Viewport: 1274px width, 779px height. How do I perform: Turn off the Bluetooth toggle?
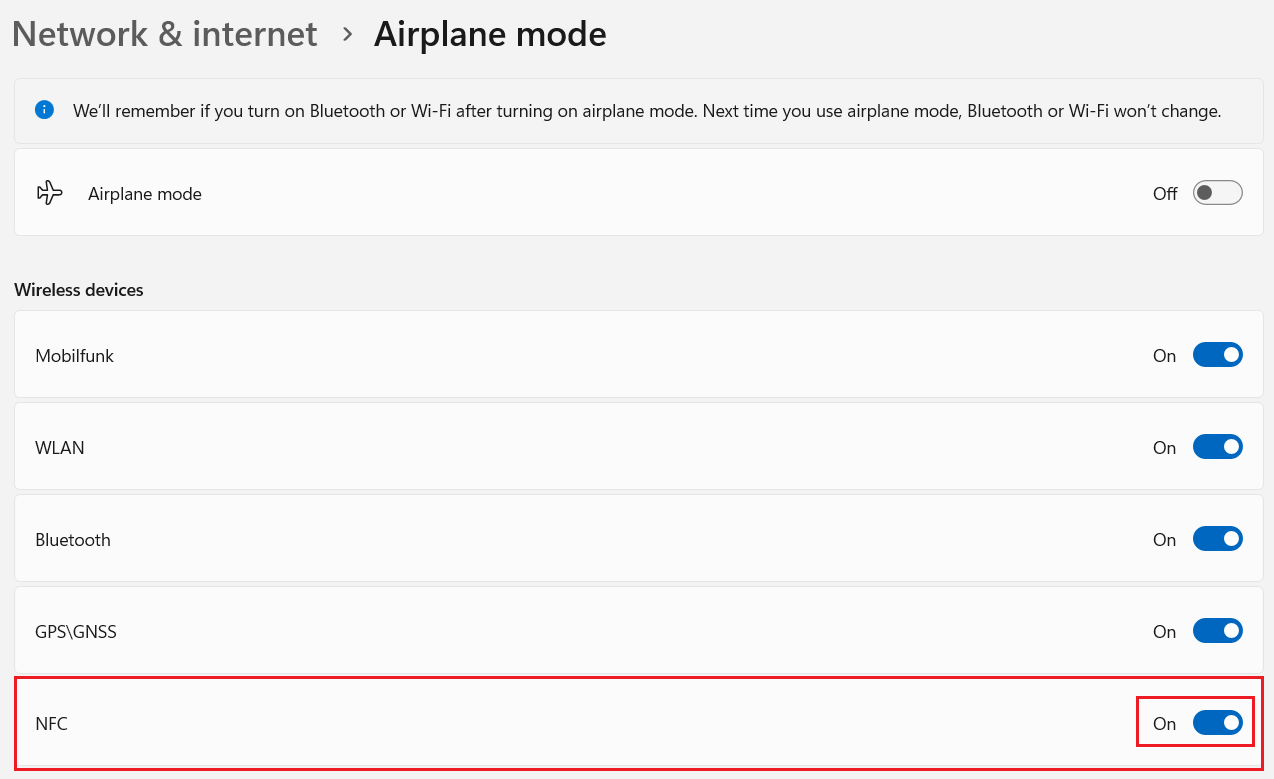1217,539
